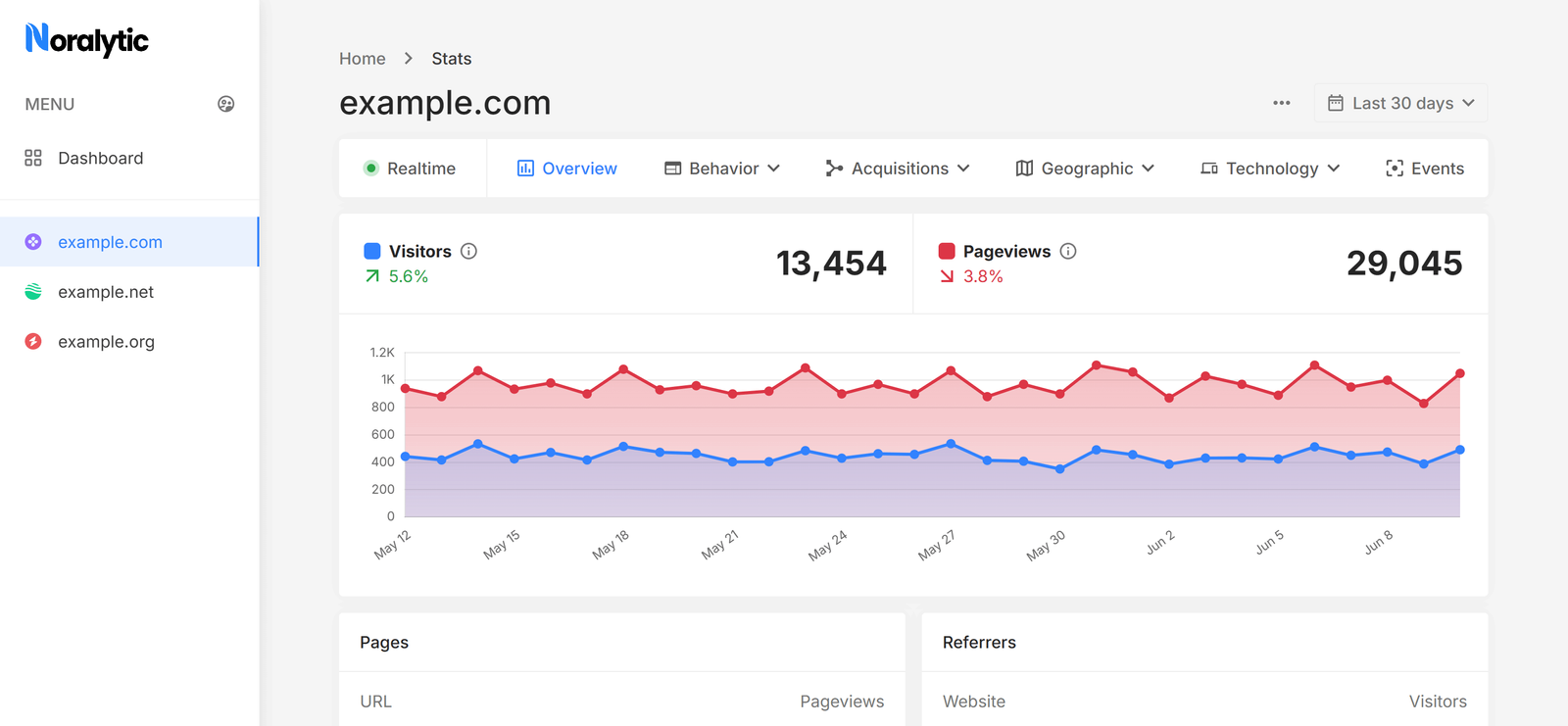The image size is (1568, 726).
Task: Switch to the Realtime view
Action: coord(411,169)
